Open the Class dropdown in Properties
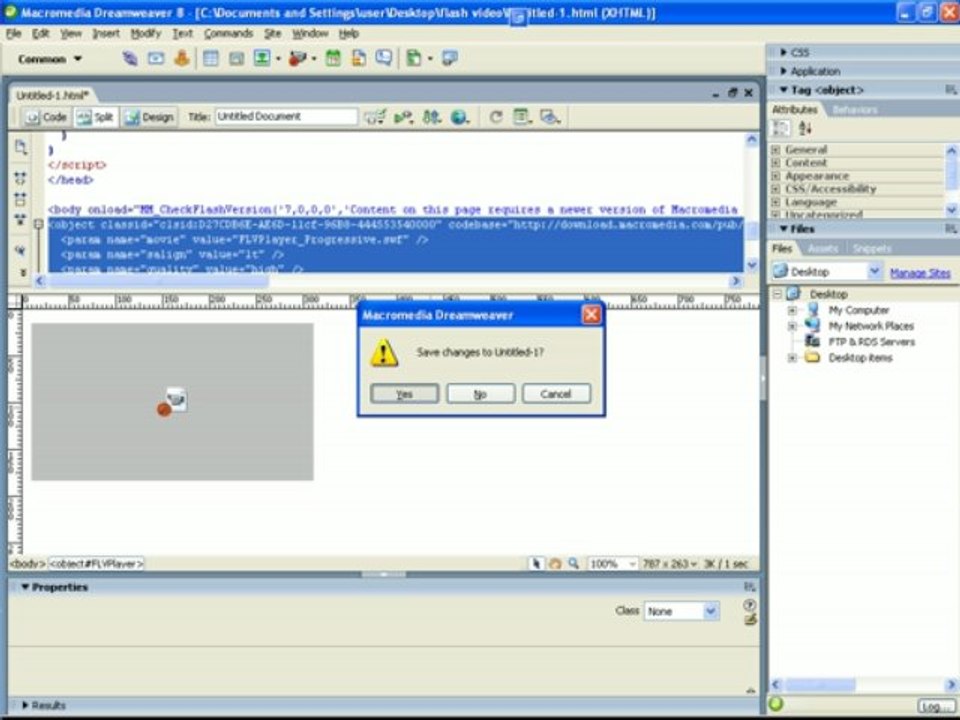Viewport: 960px width, 720px height. tap(710, 611)
